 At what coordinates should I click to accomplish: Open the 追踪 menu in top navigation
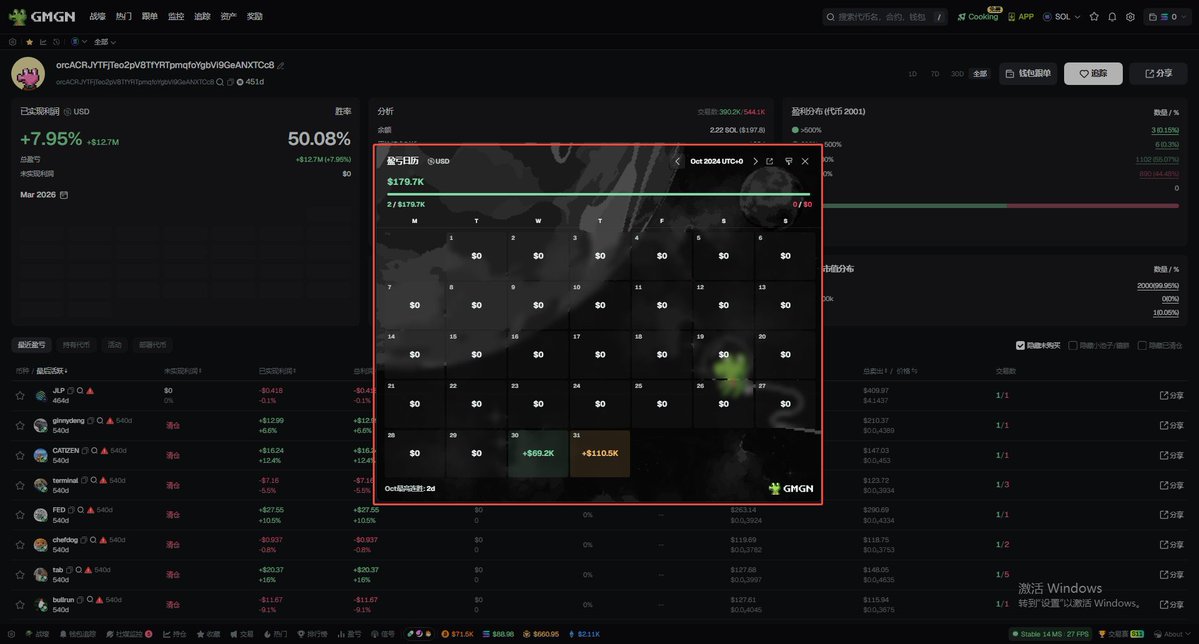click(x=202, y=16)
